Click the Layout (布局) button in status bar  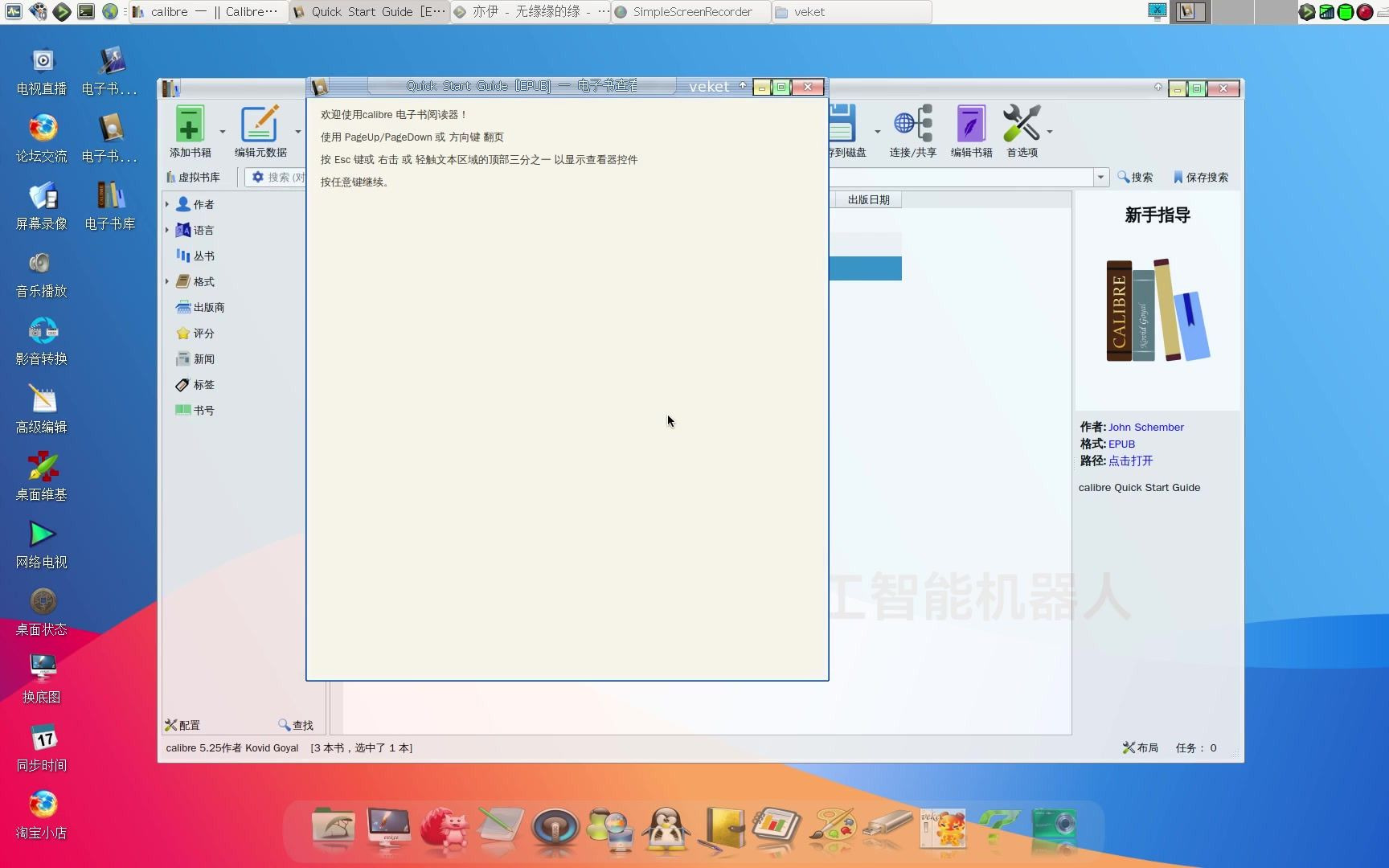click(x=1140, y=747)
